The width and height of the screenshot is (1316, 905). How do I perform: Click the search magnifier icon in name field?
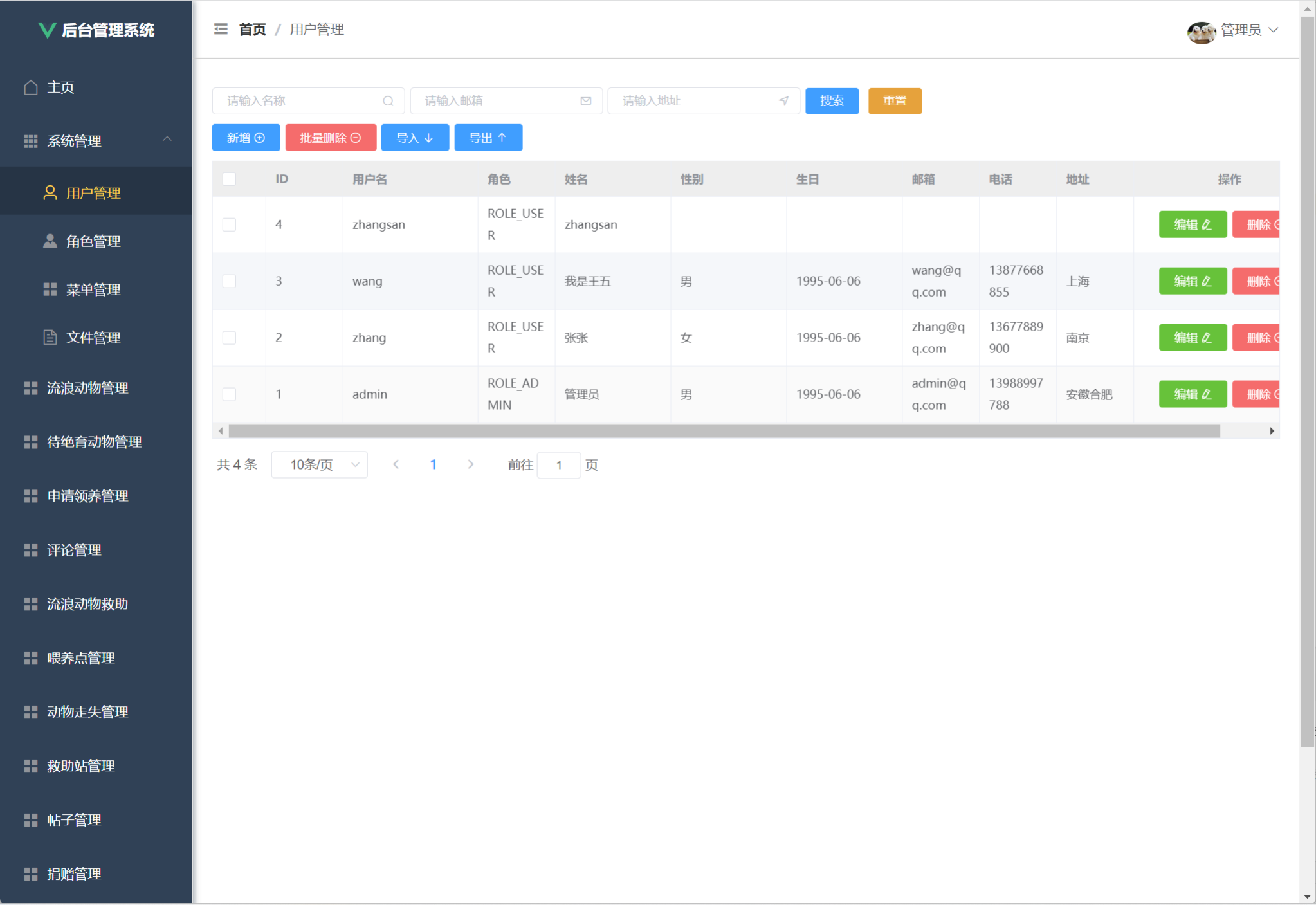(388, 101)
